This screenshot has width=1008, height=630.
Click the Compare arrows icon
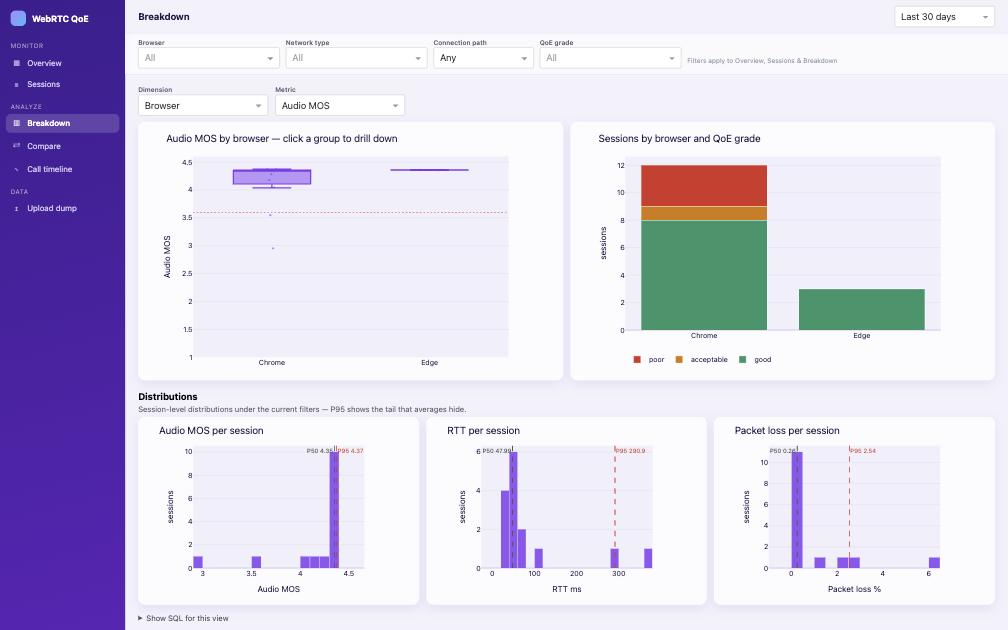pyautogui.click(x=17, y=146)
